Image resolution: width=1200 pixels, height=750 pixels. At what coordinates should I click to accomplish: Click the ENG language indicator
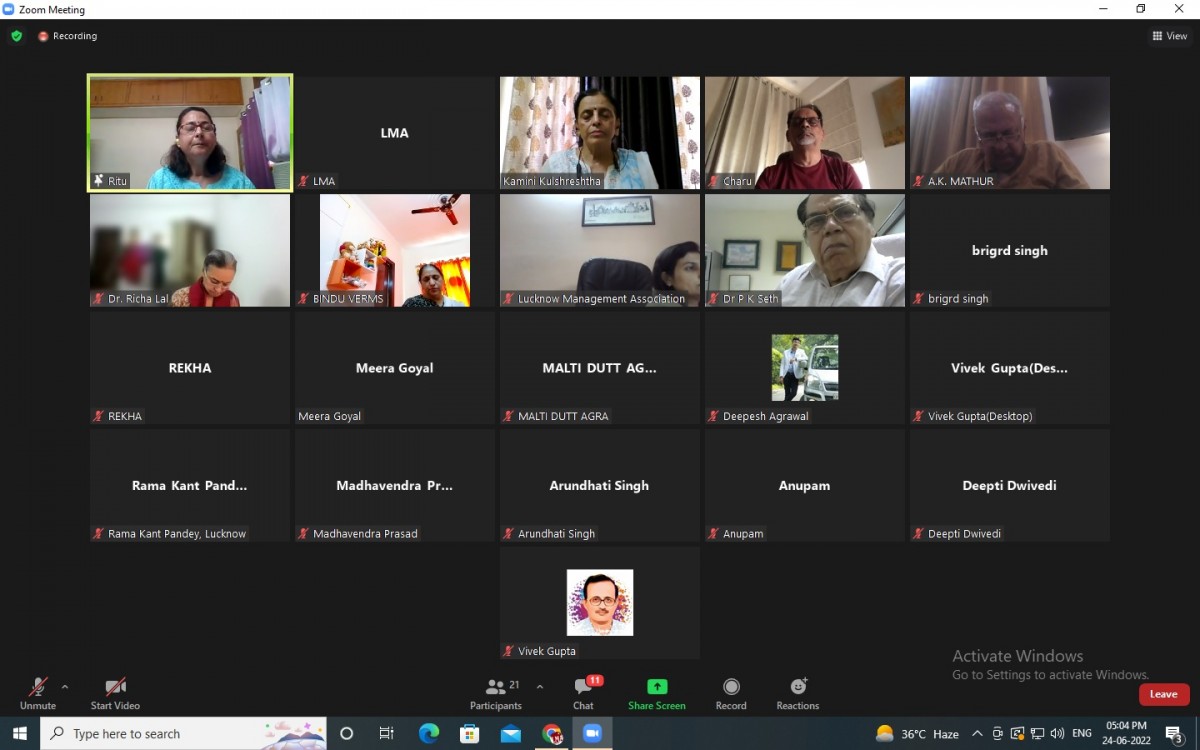tap(1082, 733)
